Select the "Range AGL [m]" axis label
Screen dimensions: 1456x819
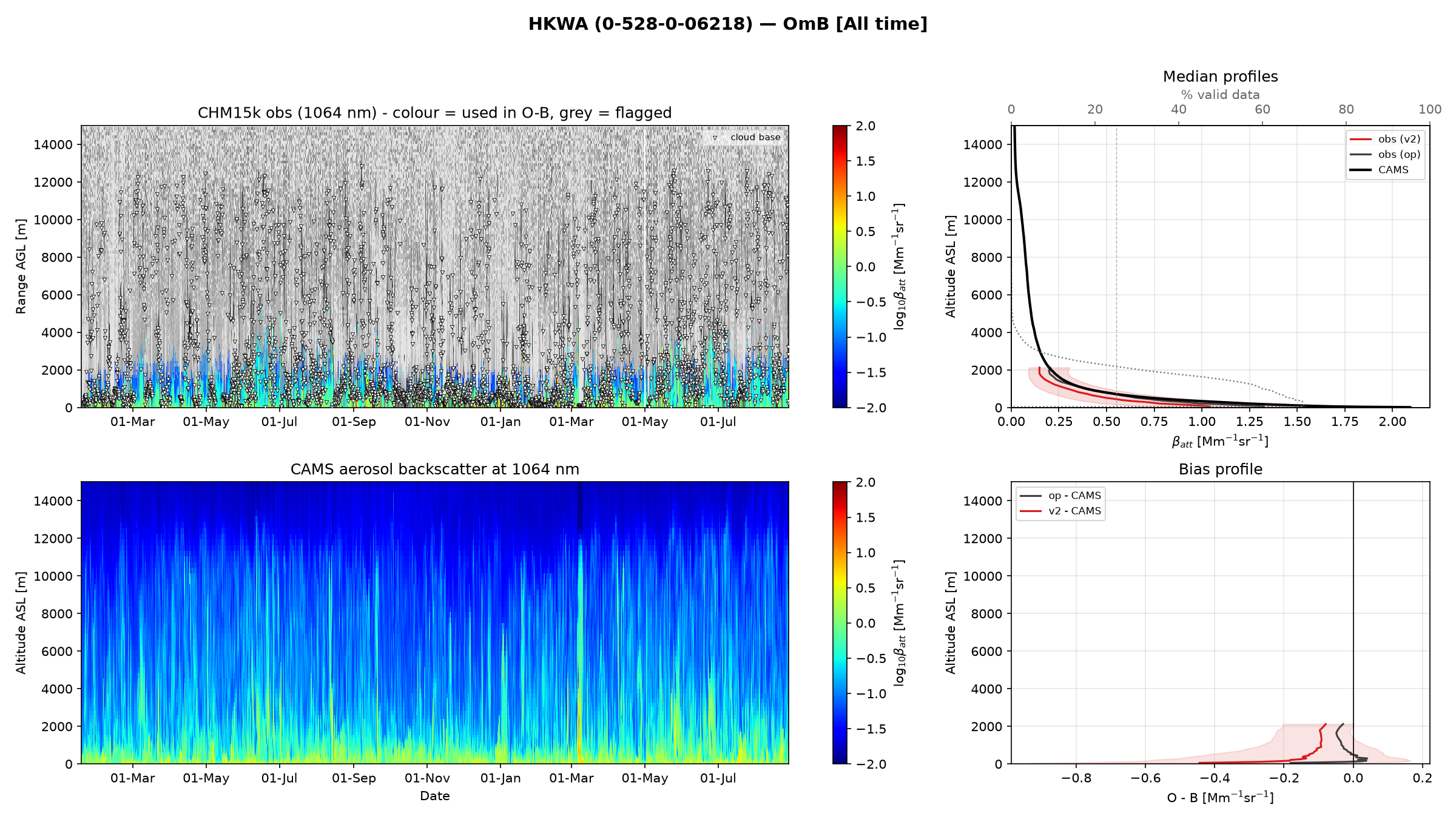click(x=21, y=266)
